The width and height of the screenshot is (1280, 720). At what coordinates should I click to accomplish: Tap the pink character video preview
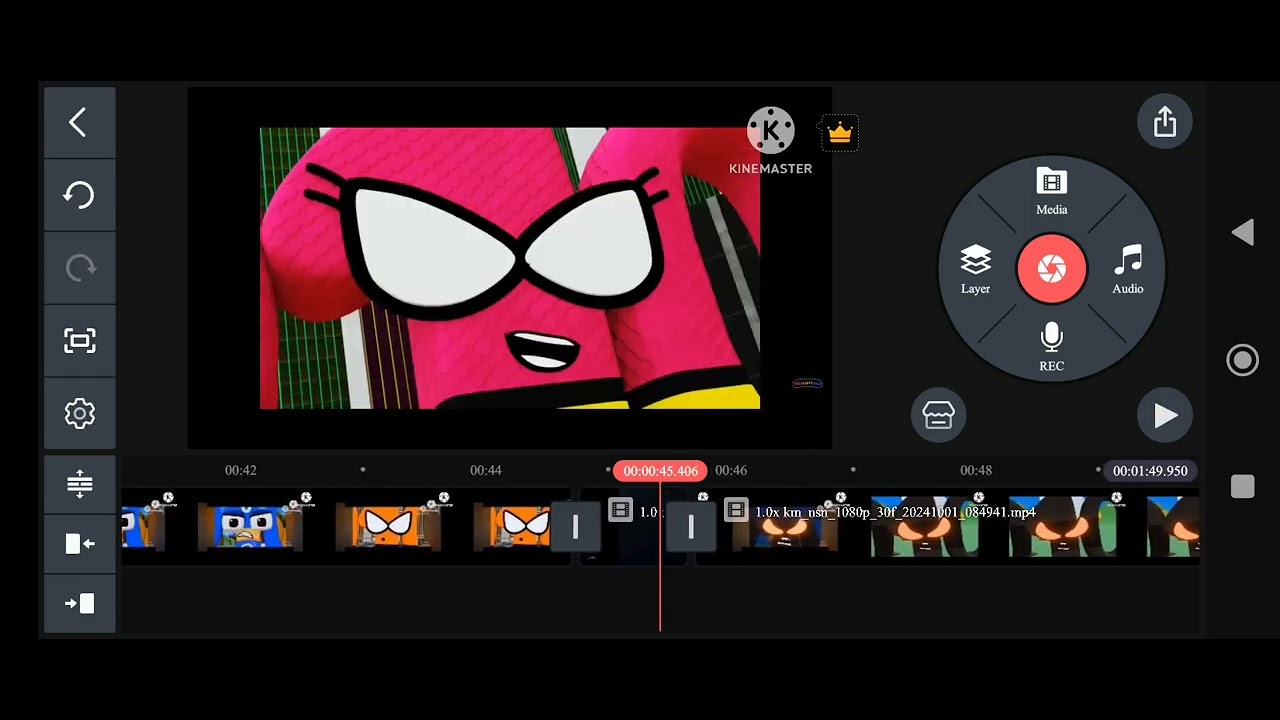click(510, 268)
